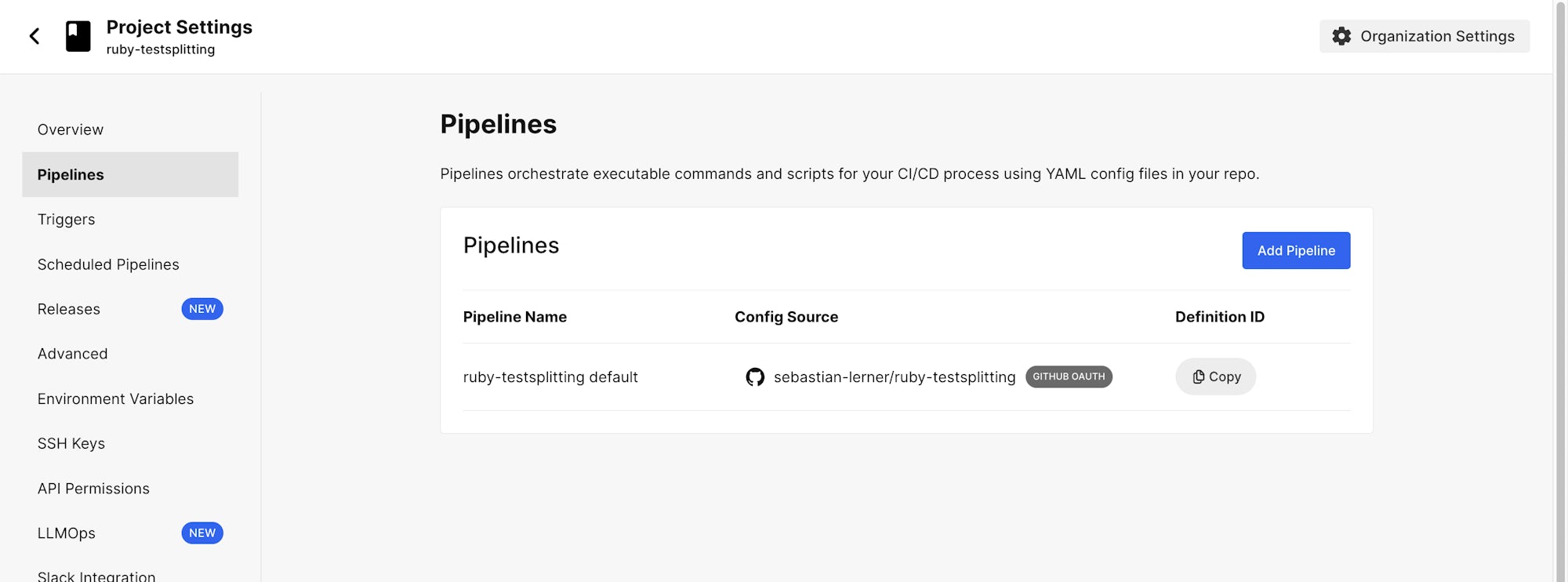This screenshot has width=1568, height=582.
Task: Click the NEW badge beside LLMOps
Action: click(202, 533)
